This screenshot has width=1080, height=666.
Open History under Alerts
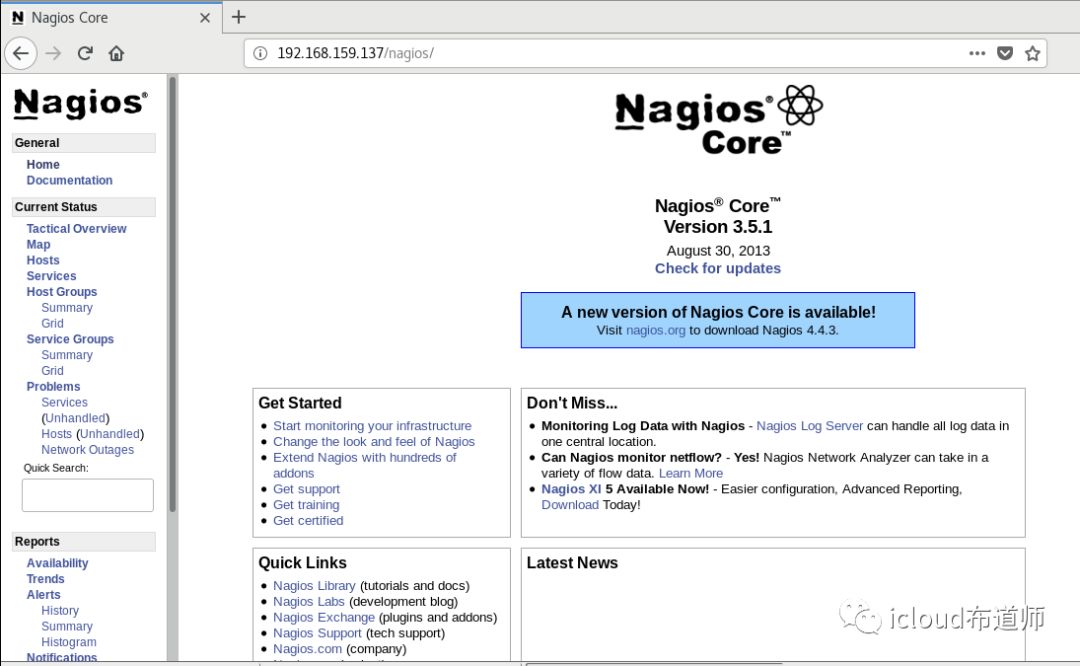(60, 611)
